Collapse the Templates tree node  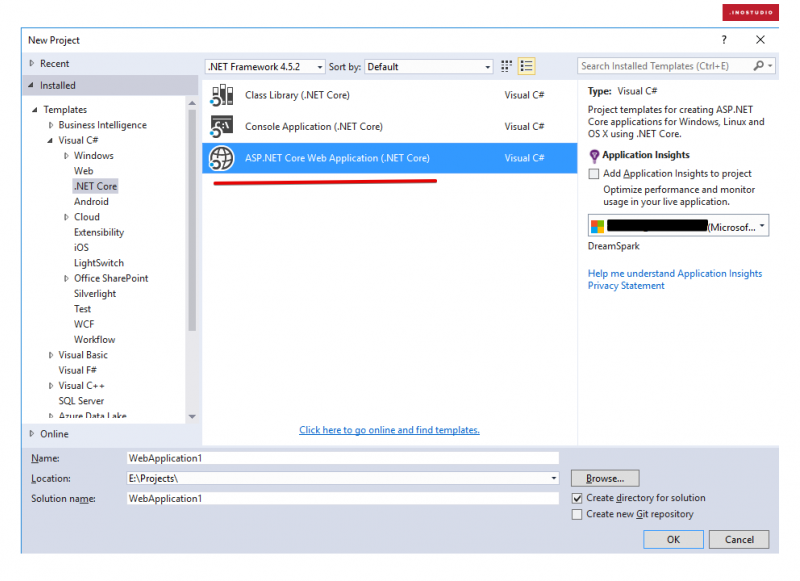[x=35, y=110]
